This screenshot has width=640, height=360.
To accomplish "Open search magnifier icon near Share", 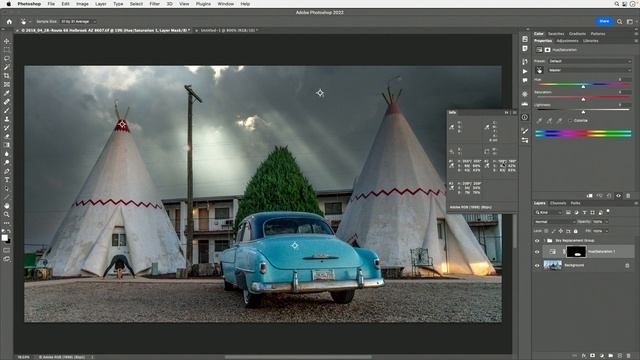I will [x=620, y=22].
